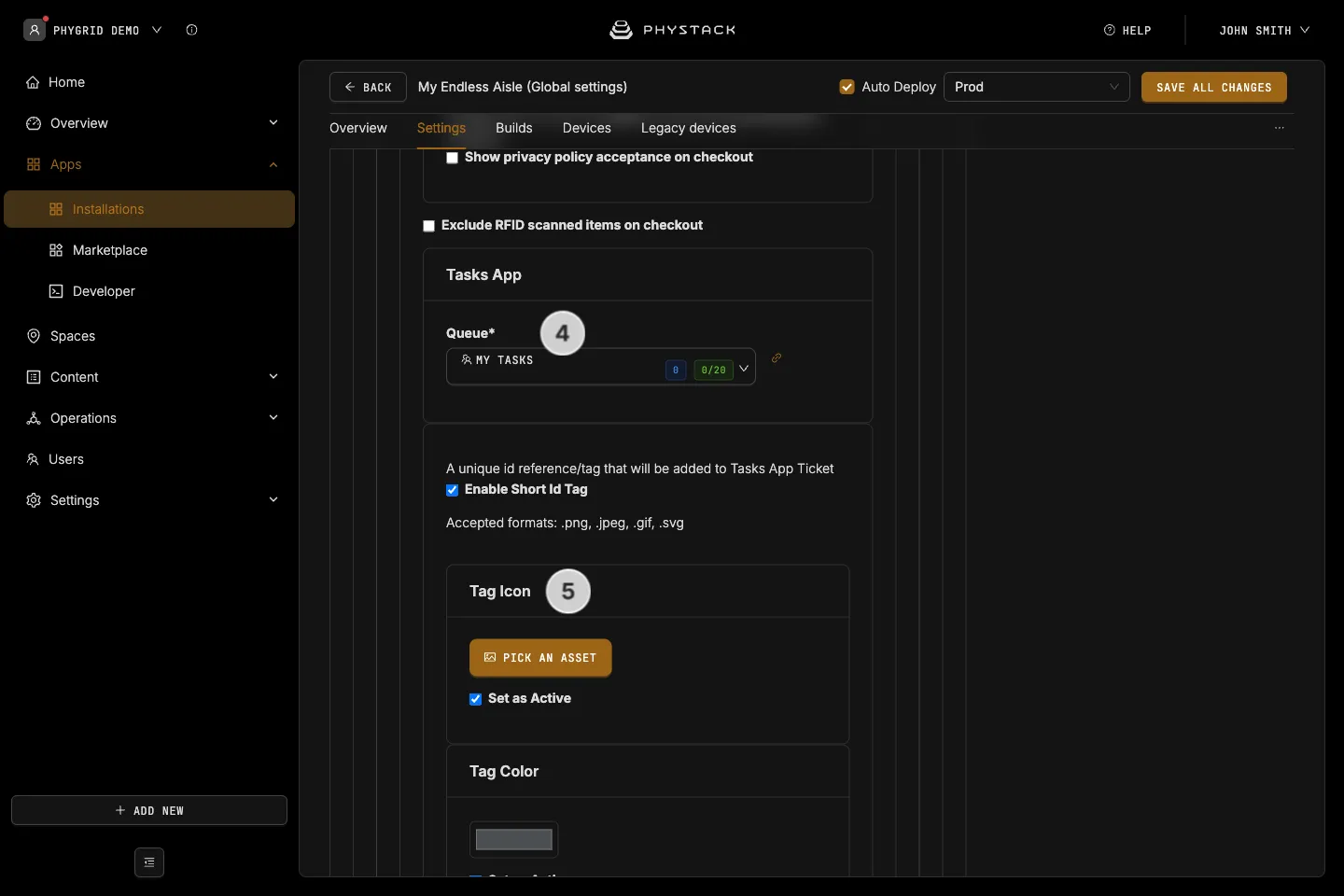Click the Home icon in sidebar
This screenshot has height=896, width=1344.
[x=33, y=82]
